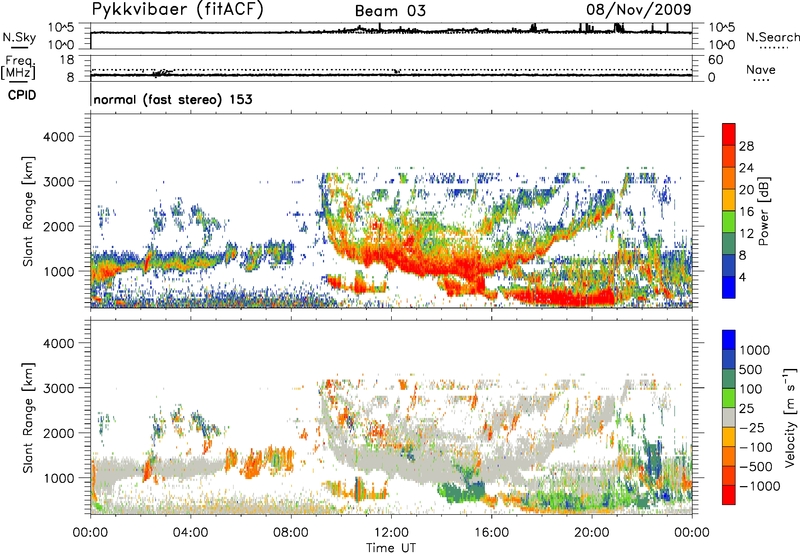The width and height of the screenshot is (800, 554).
Task: Click the -1000 tick on velocity colorbar
Action: click(x=759, y=486)
